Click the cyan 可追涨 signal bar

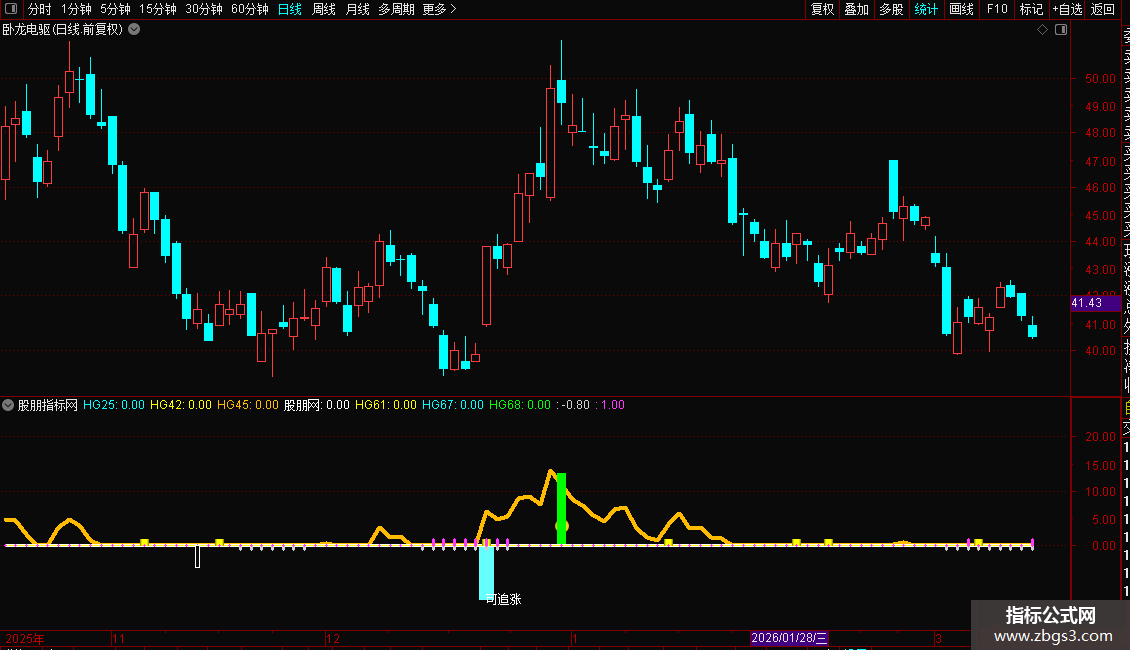(x=486, y=573)
